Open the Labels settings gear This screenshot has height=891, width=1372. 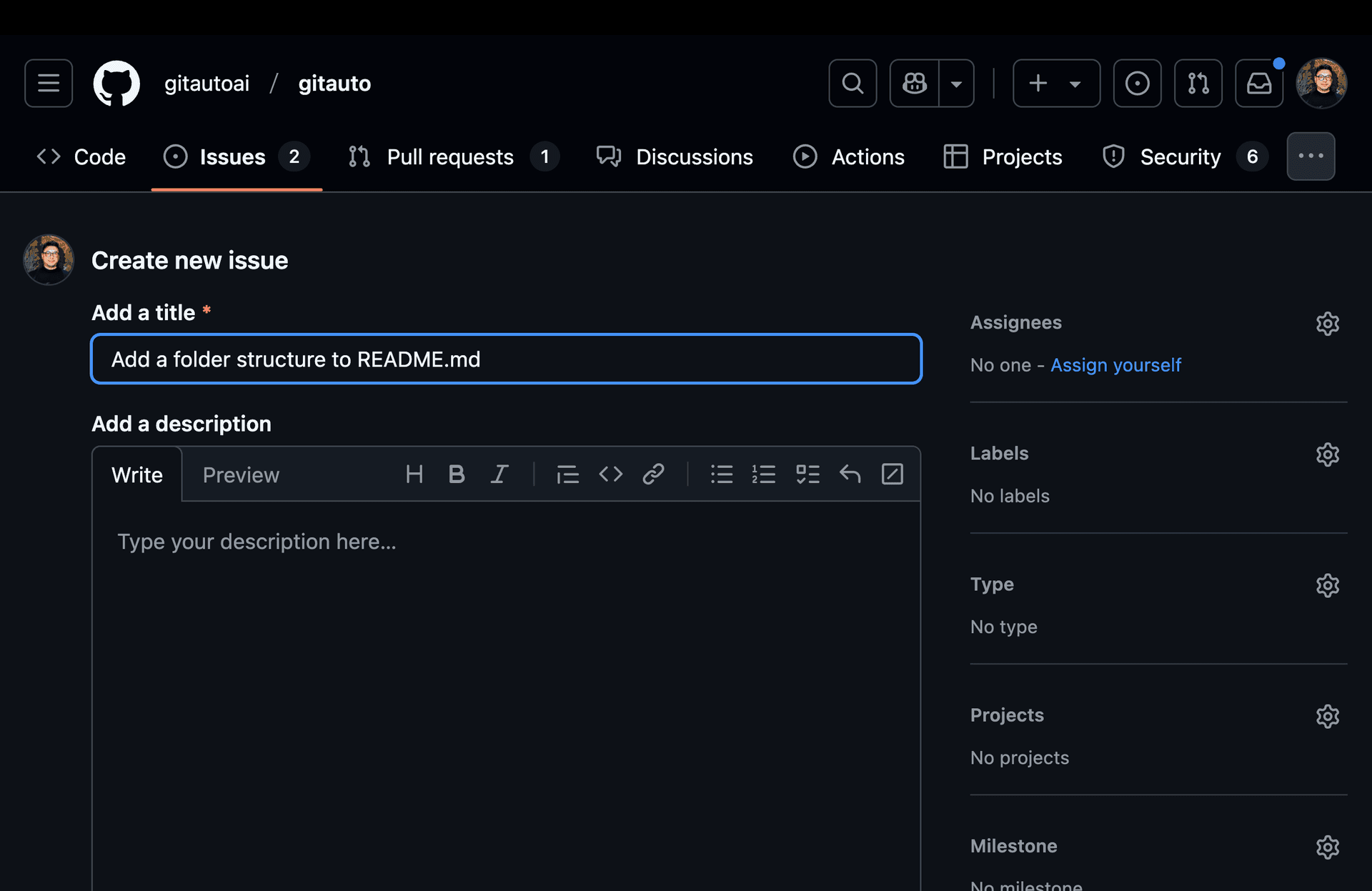(1328, 454)
